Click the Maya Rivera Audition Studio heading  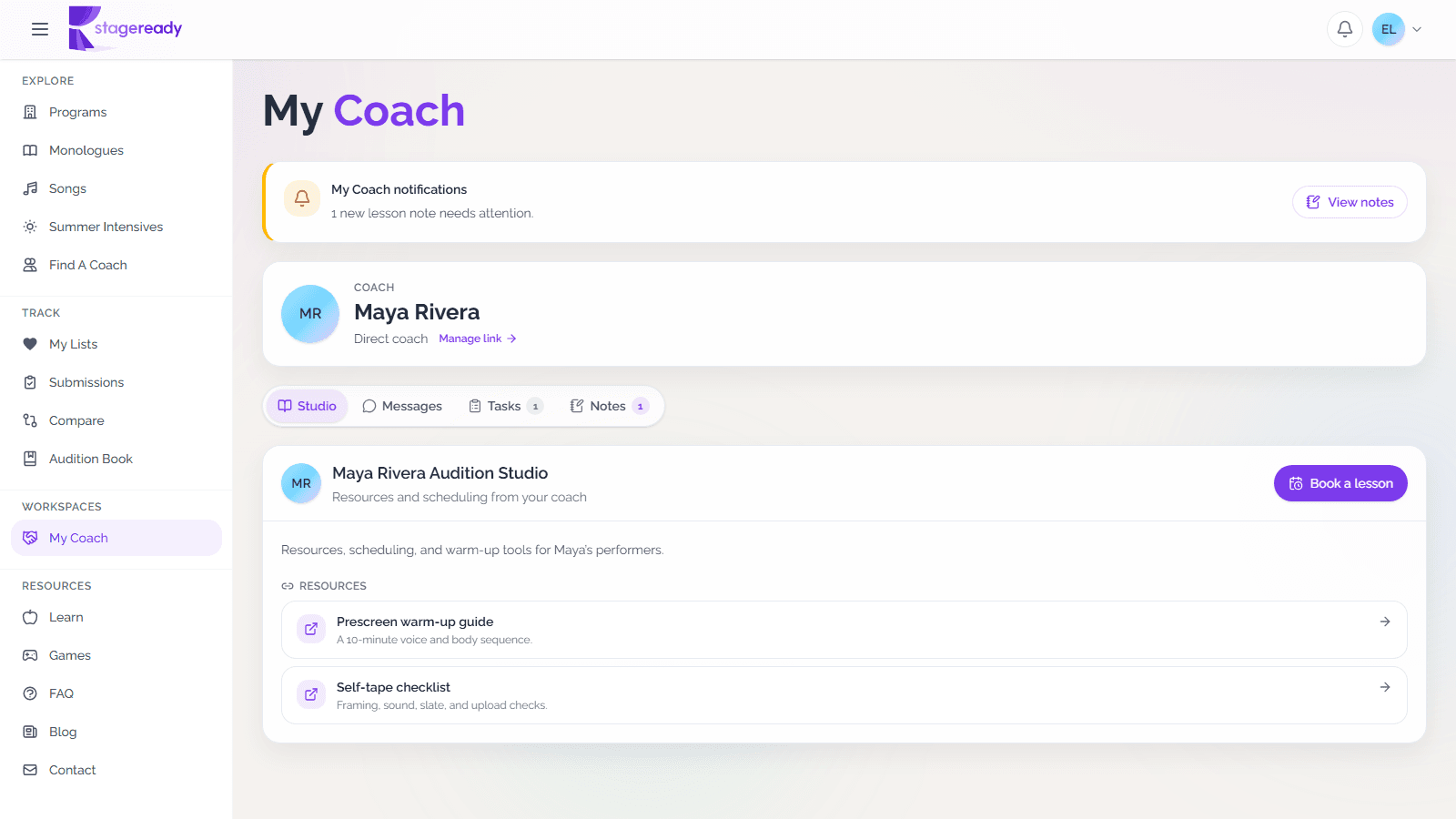(440, 473)
